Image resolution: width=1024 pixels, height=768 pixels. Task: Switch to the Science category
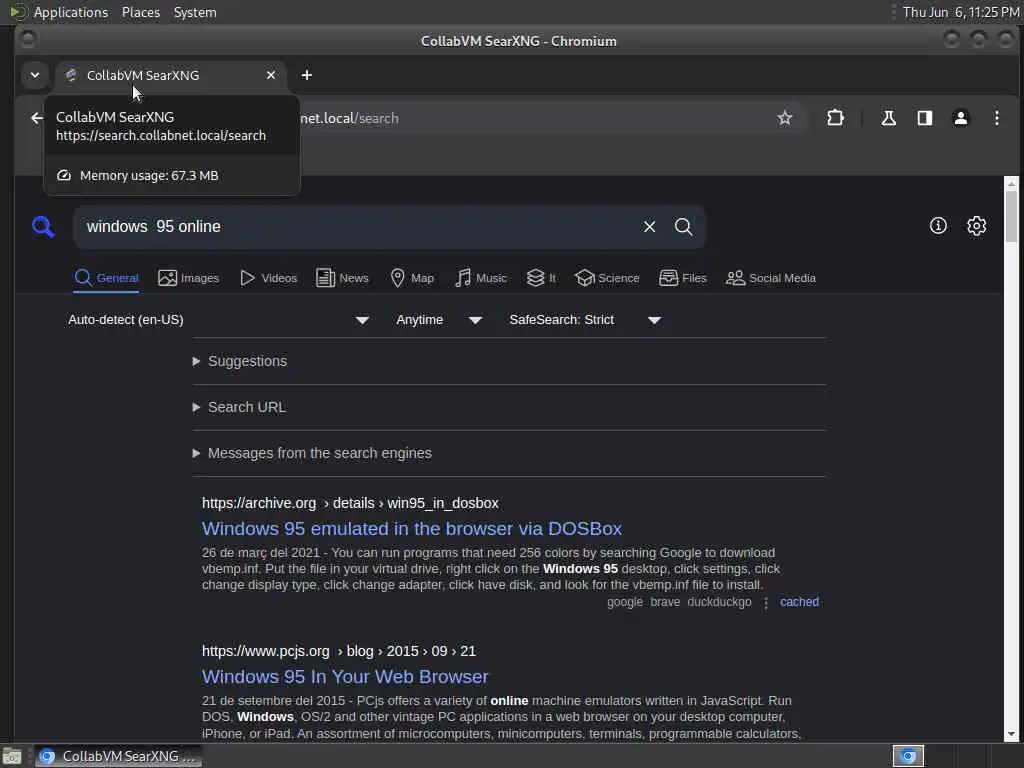click(607, 278)
